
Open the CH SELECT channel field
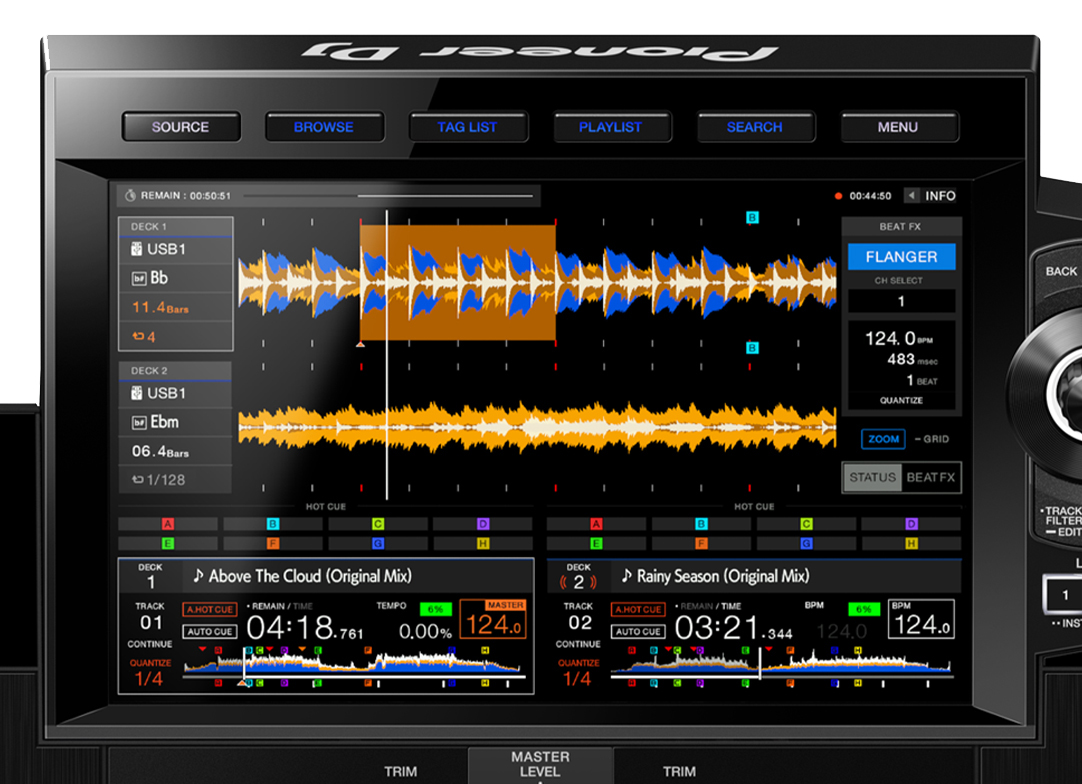[x=901, y=301]
